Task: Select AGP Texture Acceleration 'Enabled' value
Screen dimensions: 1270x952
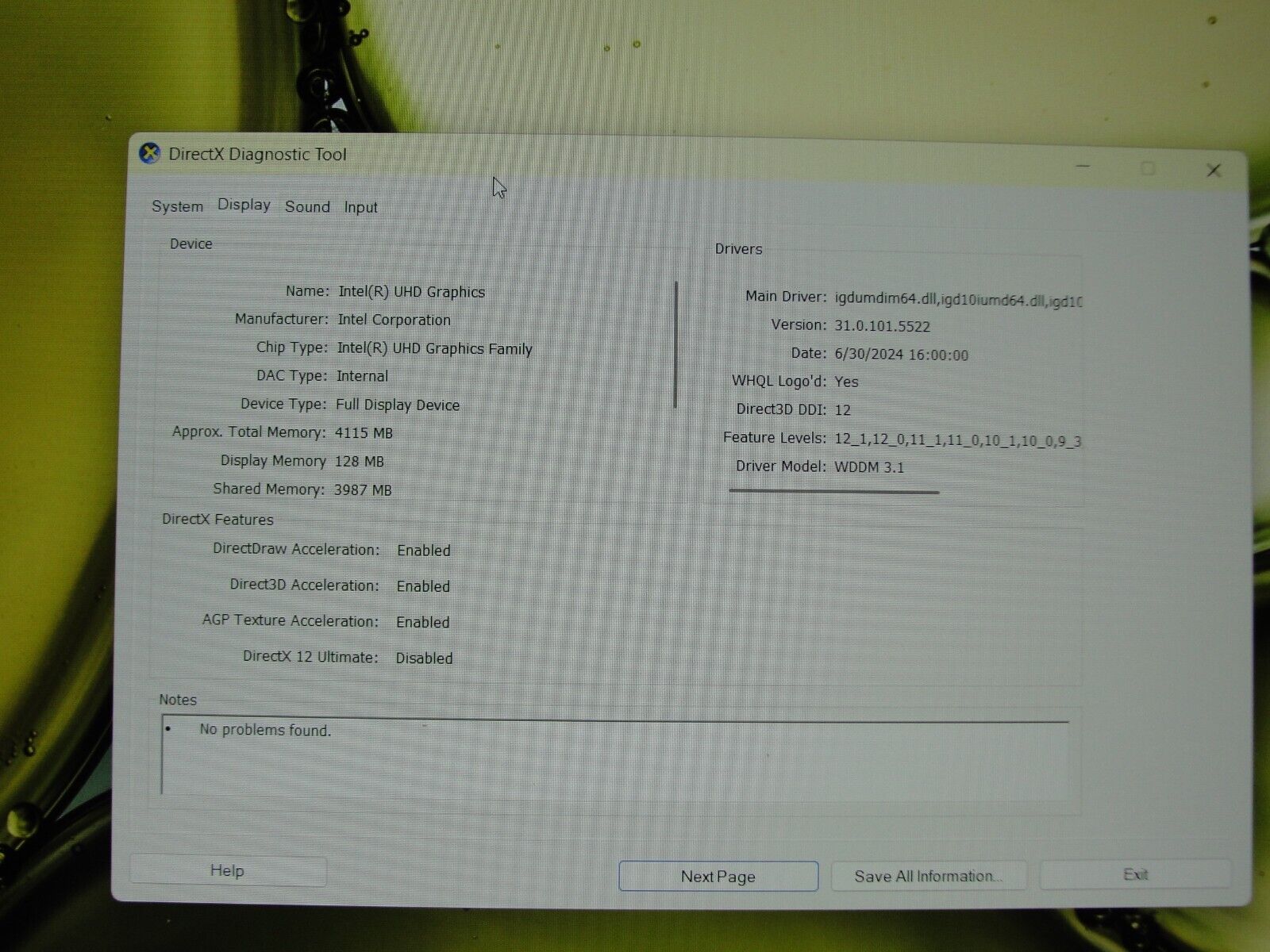Action: [422, 623]
